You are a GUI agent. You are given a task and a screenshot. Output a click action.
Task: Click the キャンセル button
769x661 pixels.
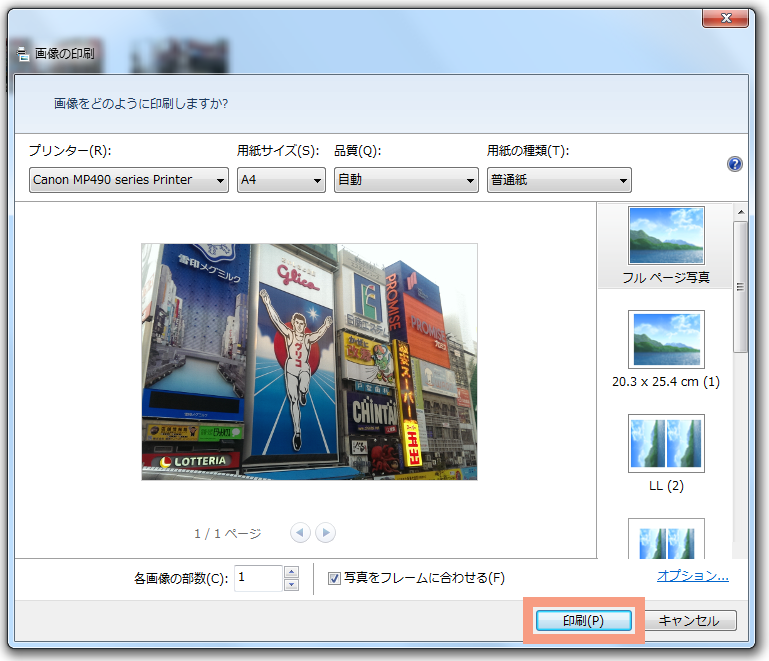pos(689,621)
